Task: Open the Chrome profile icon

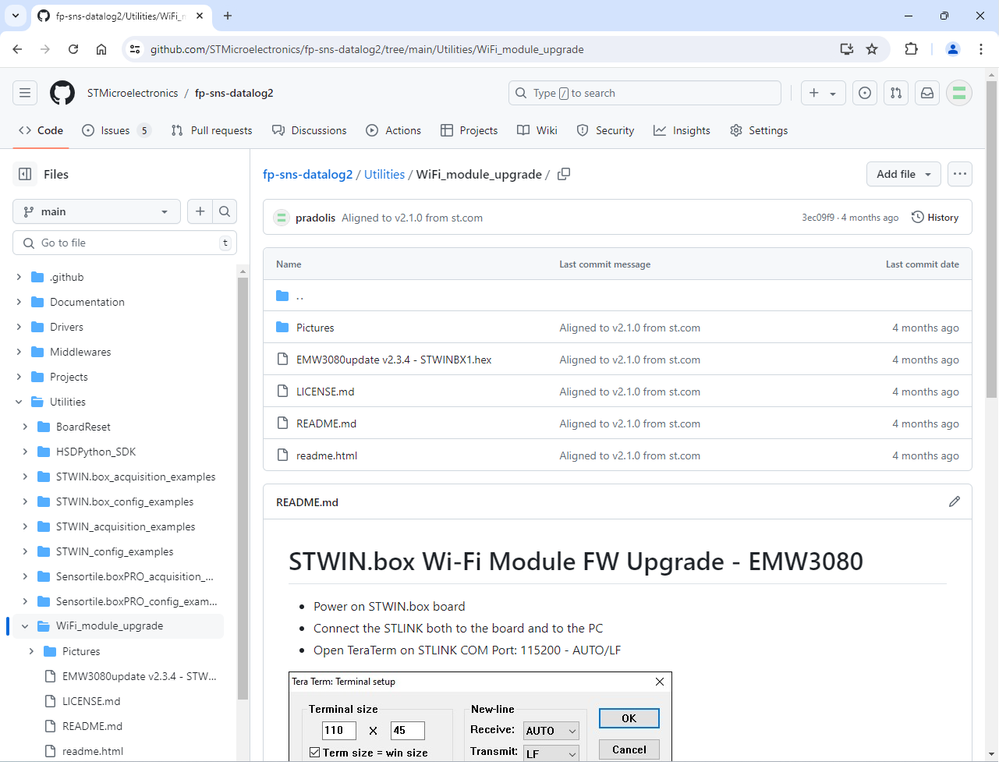Action: click(x=952, y=49)
